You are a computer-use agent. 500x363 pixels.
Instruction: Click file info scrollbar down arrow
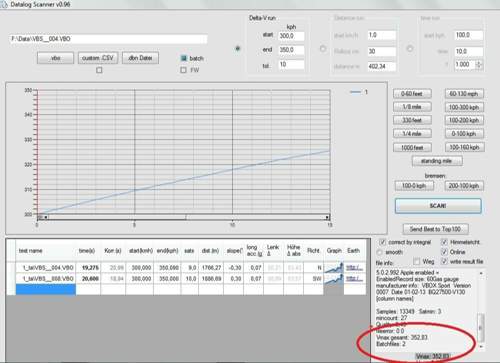point(481,347)
